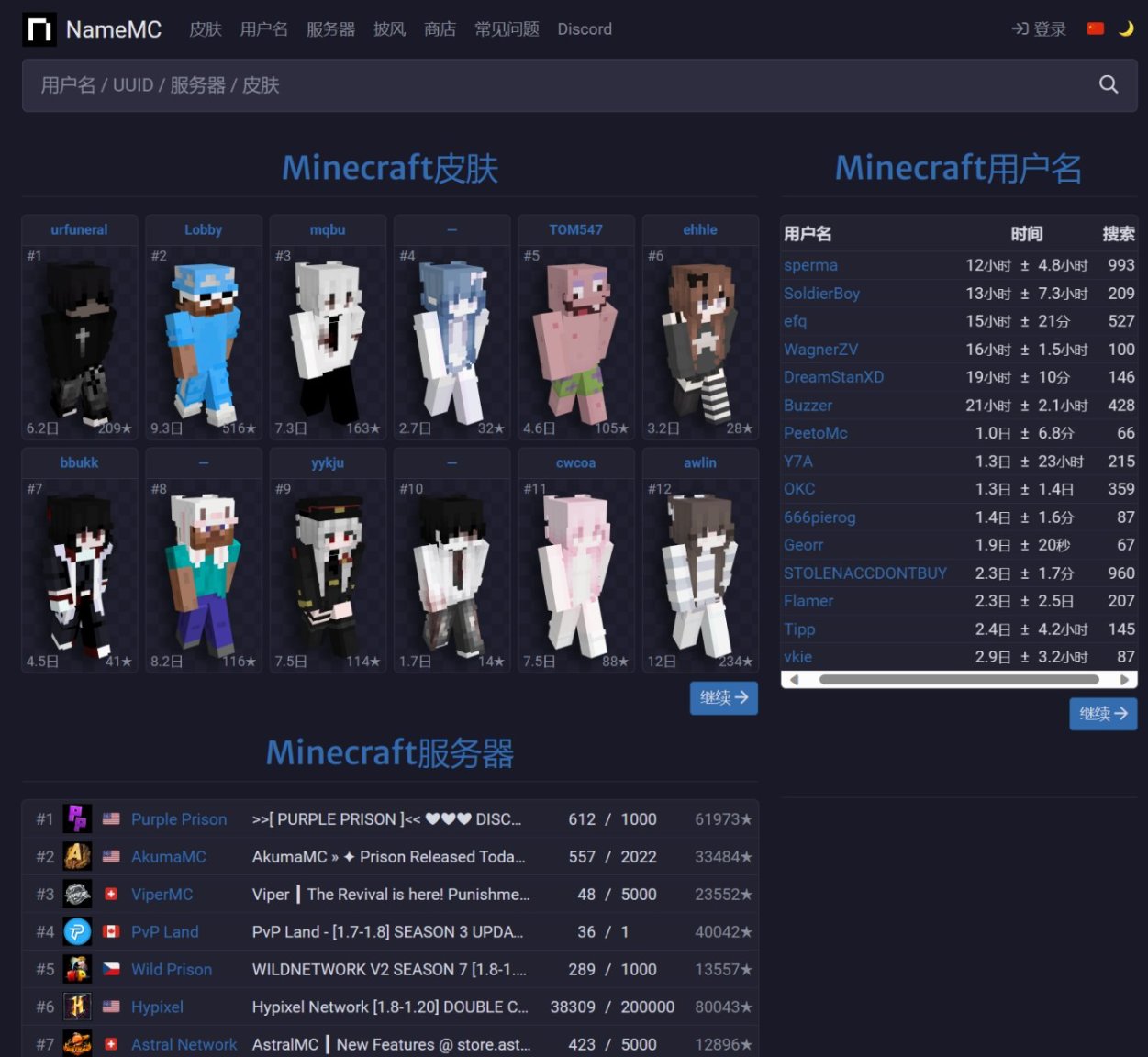
Task: Open the Astral Network server link
Action: point(184,1045)
